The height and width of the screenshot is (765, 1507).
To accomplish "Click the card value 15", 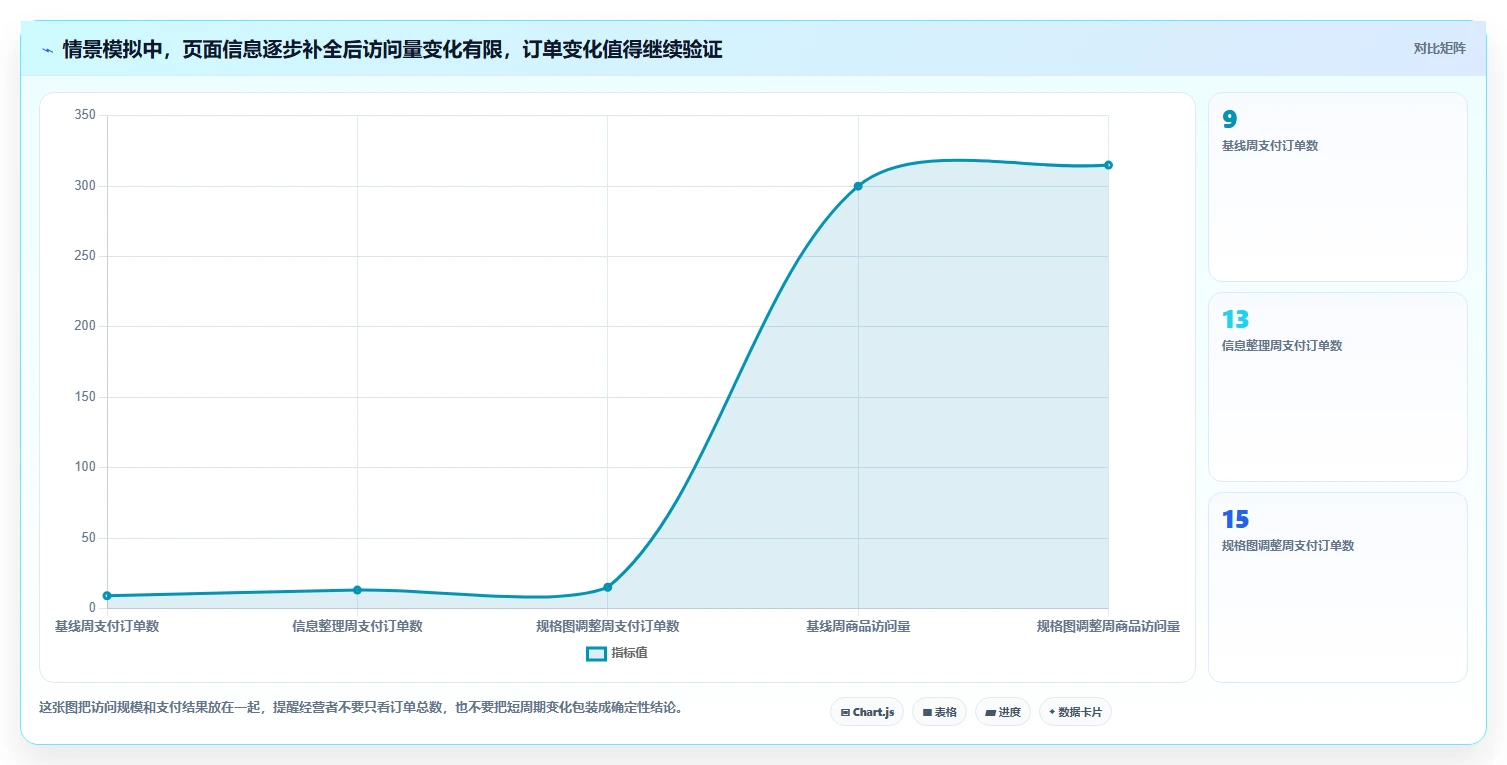I will coord(1235,519).
